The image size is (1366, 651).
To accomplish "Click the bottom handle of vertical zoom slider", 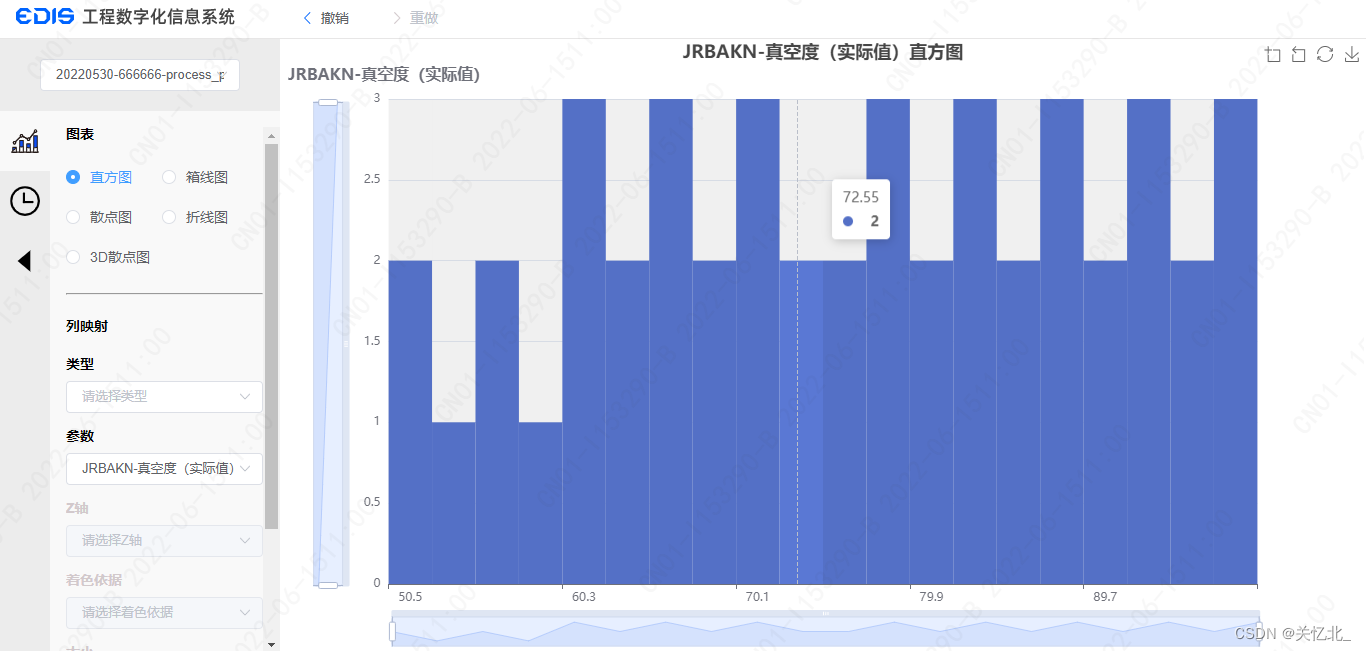I will coord(328,584).
